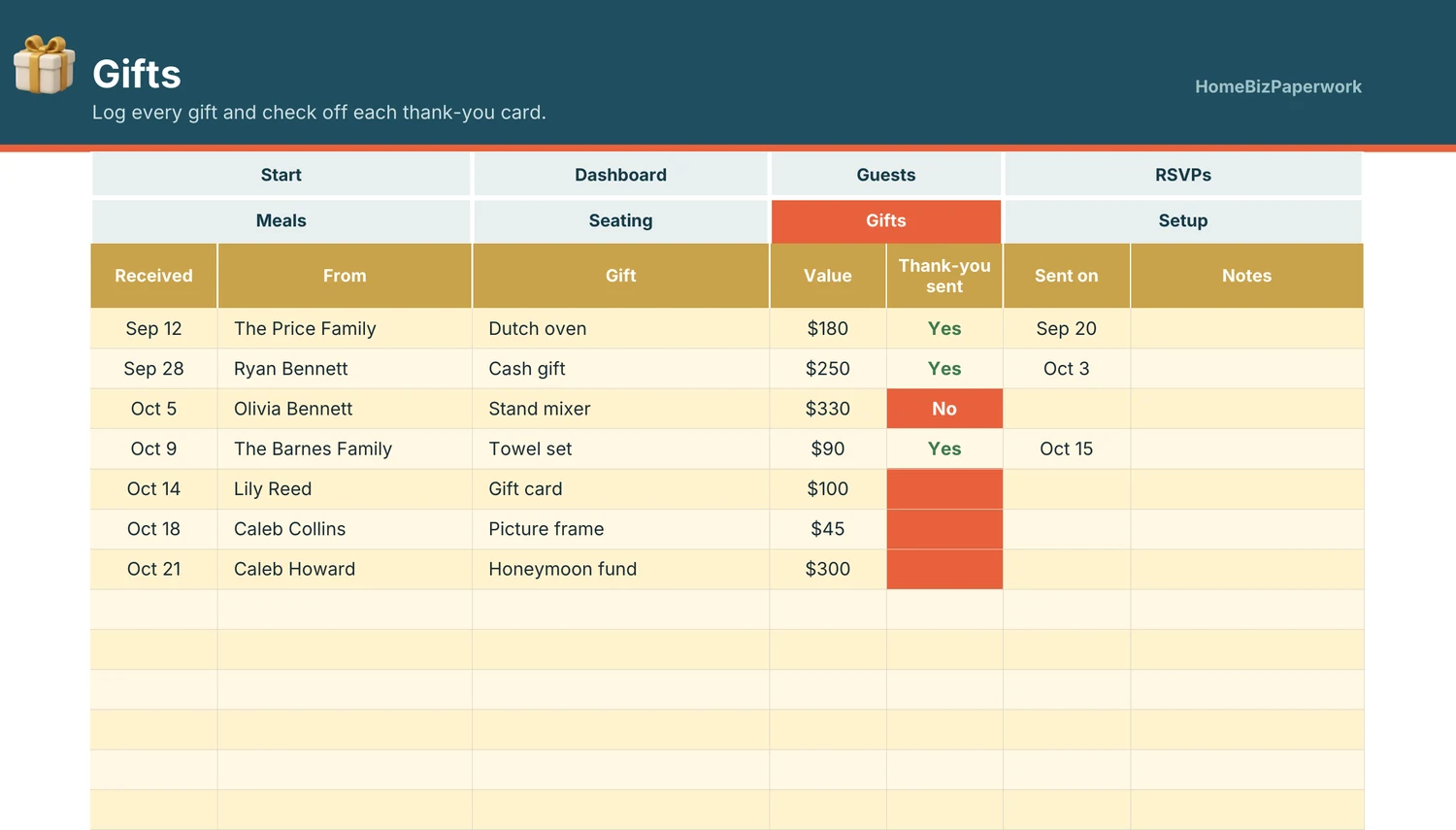
Task: Select the Oct 14 received date
Action: 153,489
